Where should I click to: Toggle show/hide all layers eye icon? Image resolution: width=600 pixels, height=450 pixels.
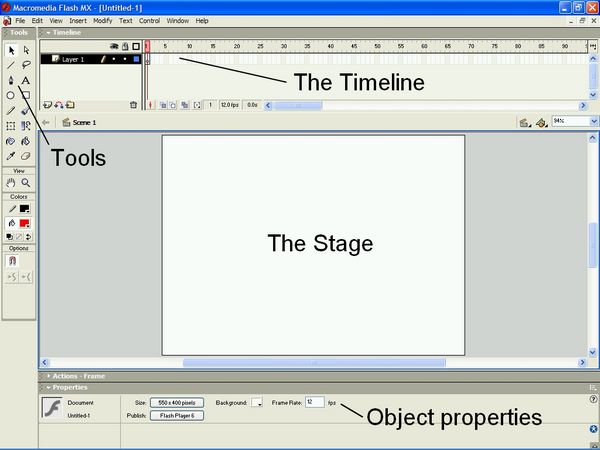(113, 46)
